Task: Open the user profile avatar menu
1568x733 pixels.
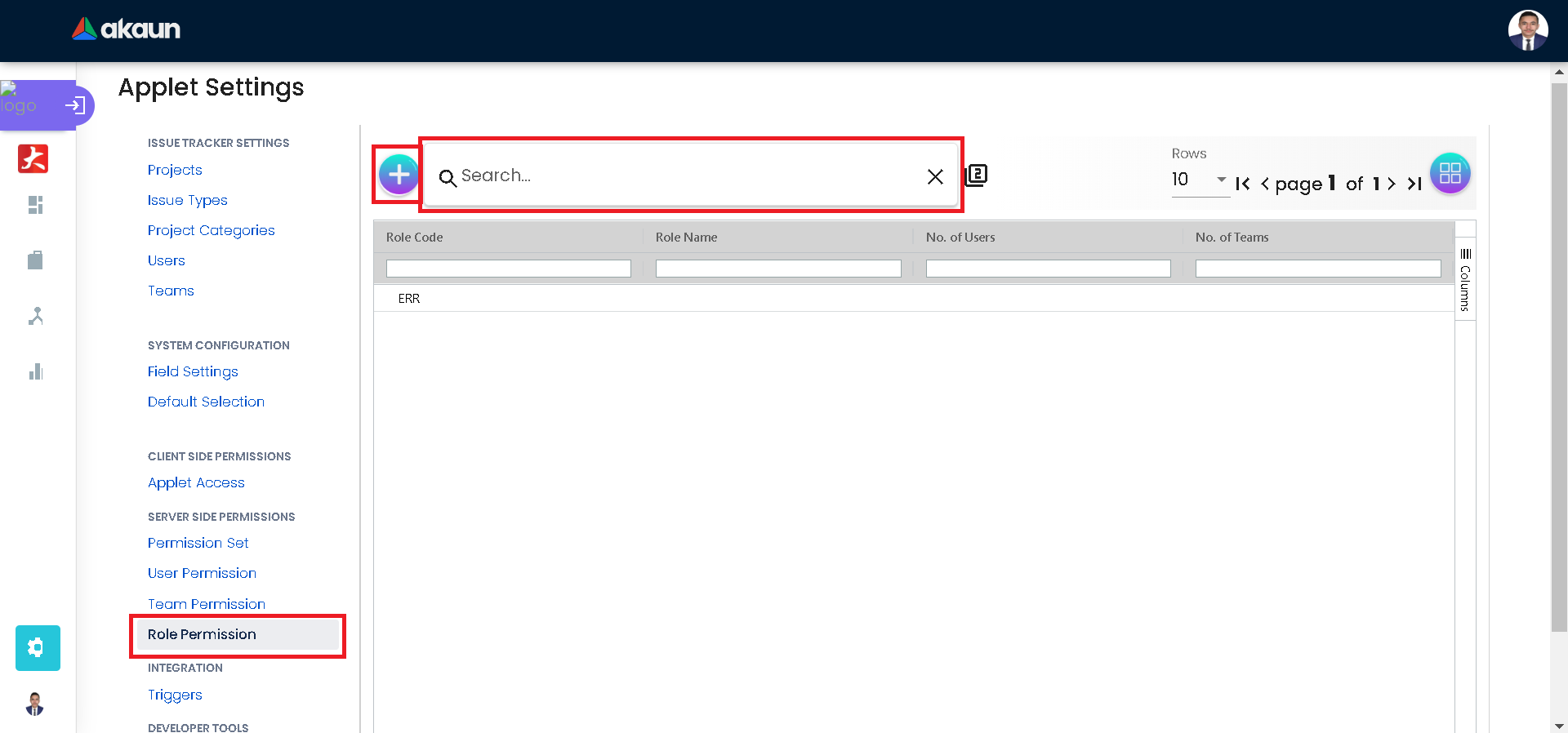Action: [1528, 31]
